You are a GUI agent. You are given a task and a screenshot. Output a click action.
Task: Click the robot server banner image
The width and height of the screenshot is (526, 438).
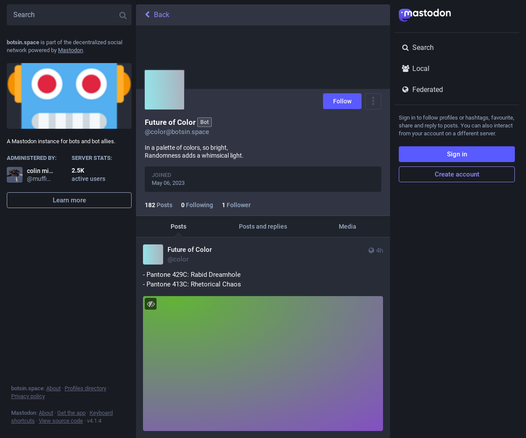tap(69, 96)
